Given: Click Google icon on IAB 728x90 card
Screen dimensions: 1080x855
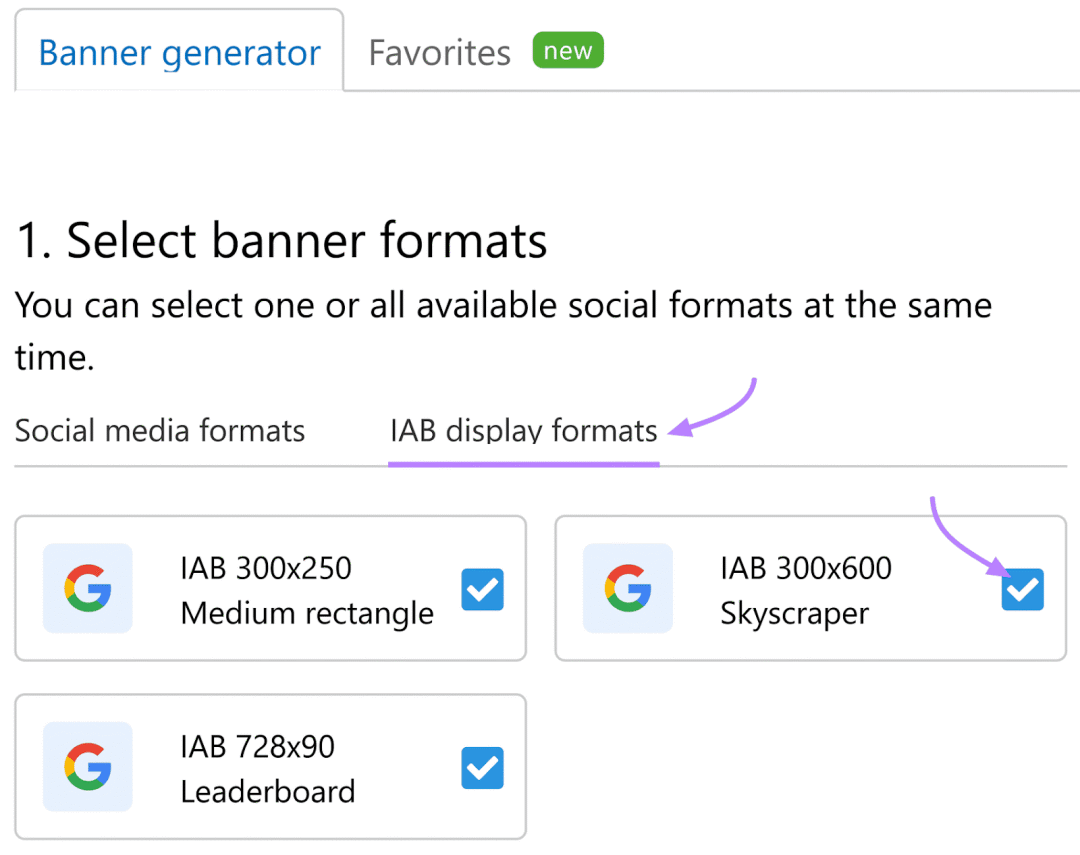Looking at the screenshot, I should [x=87, y=766].
